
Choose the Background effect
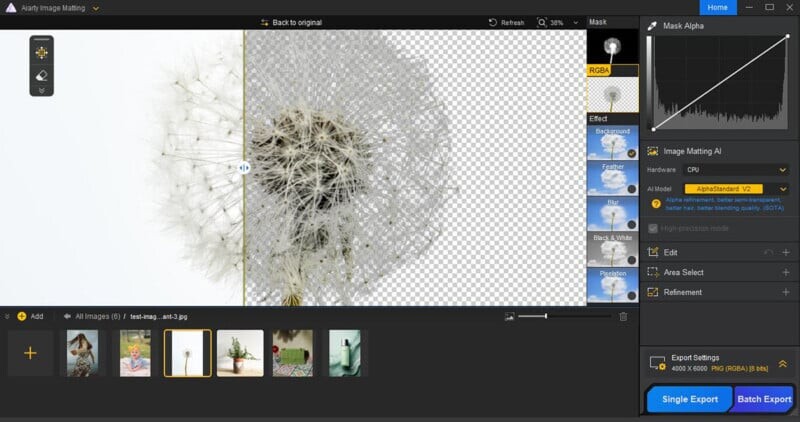[612, 142]
